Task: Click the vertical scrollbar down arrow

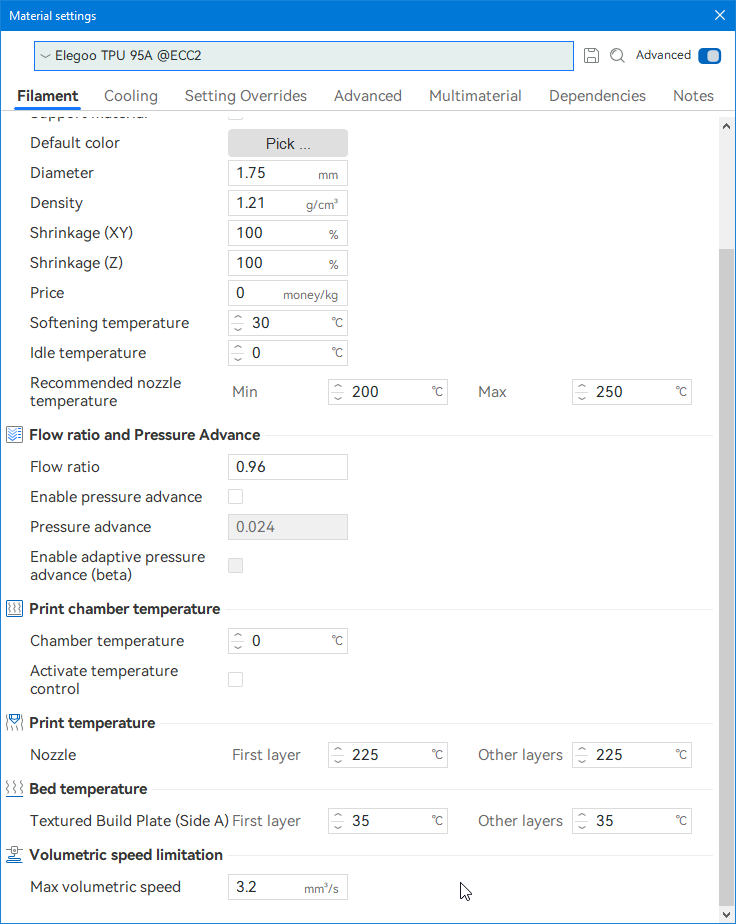Action: (x=726, y=914)
